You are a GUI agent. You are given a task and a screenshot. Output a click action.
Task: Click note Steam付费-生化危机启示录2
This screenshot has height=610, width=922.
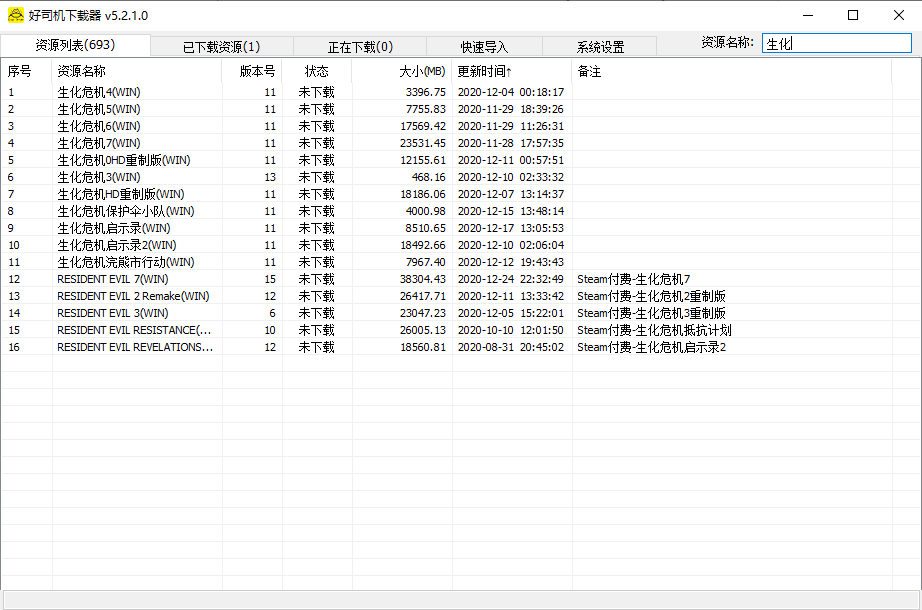pyautogui.click(x=651, y=348)
